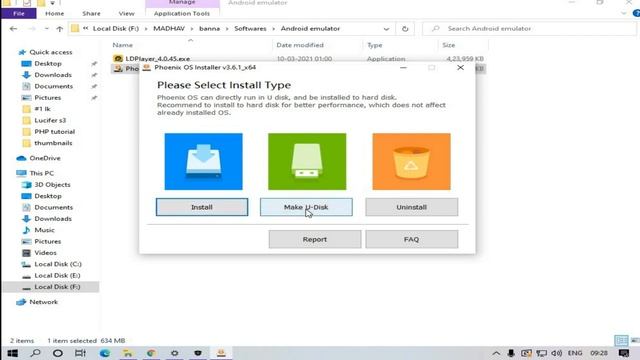Open the notification center icon

click(623, 353)
